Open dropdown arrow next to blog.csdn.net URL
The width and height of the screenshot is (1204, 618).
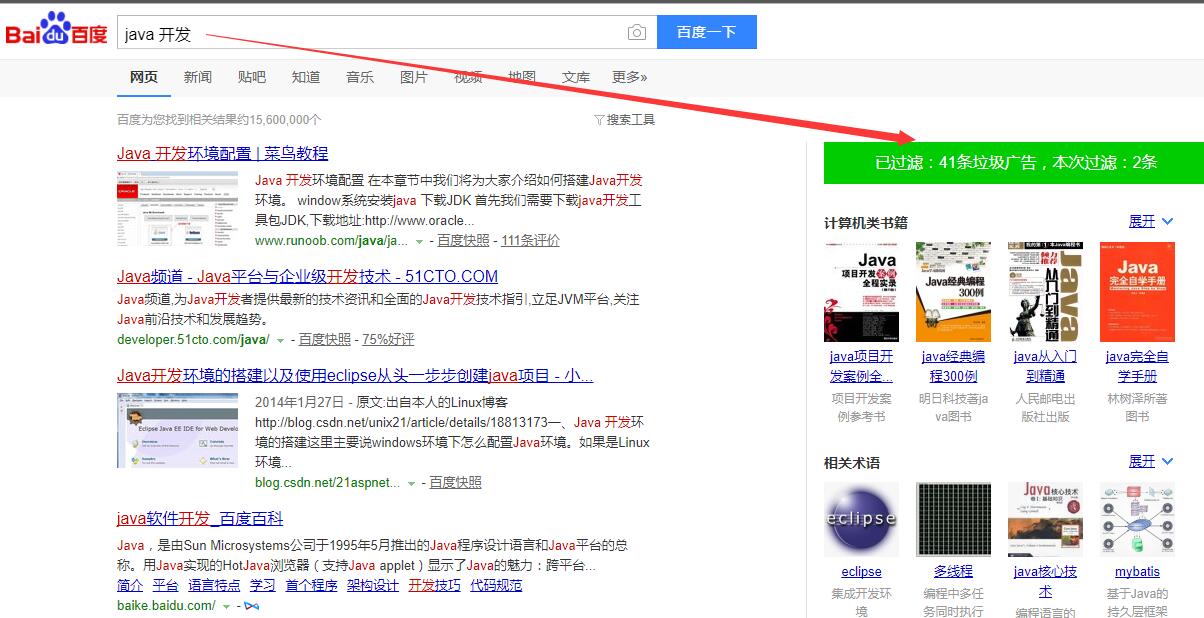pyautogui.click(x=411, y=483)
